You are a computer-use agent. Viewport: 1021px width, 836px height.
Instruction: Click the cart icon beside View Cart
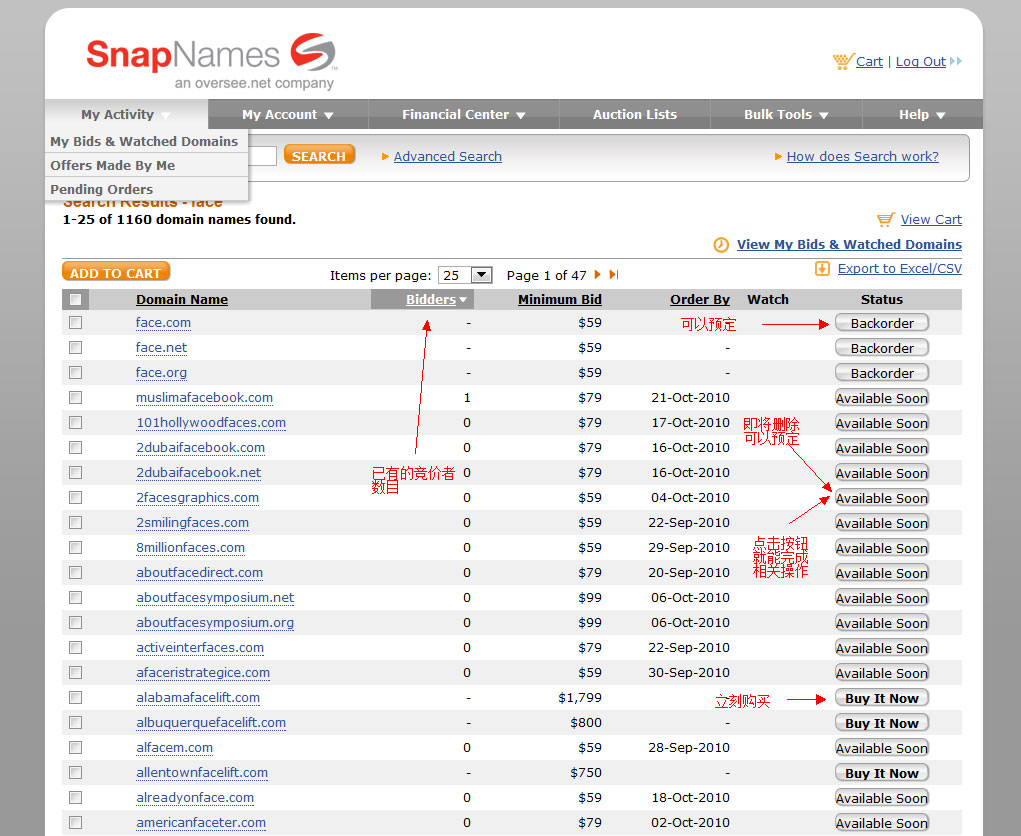pos(886,219)
